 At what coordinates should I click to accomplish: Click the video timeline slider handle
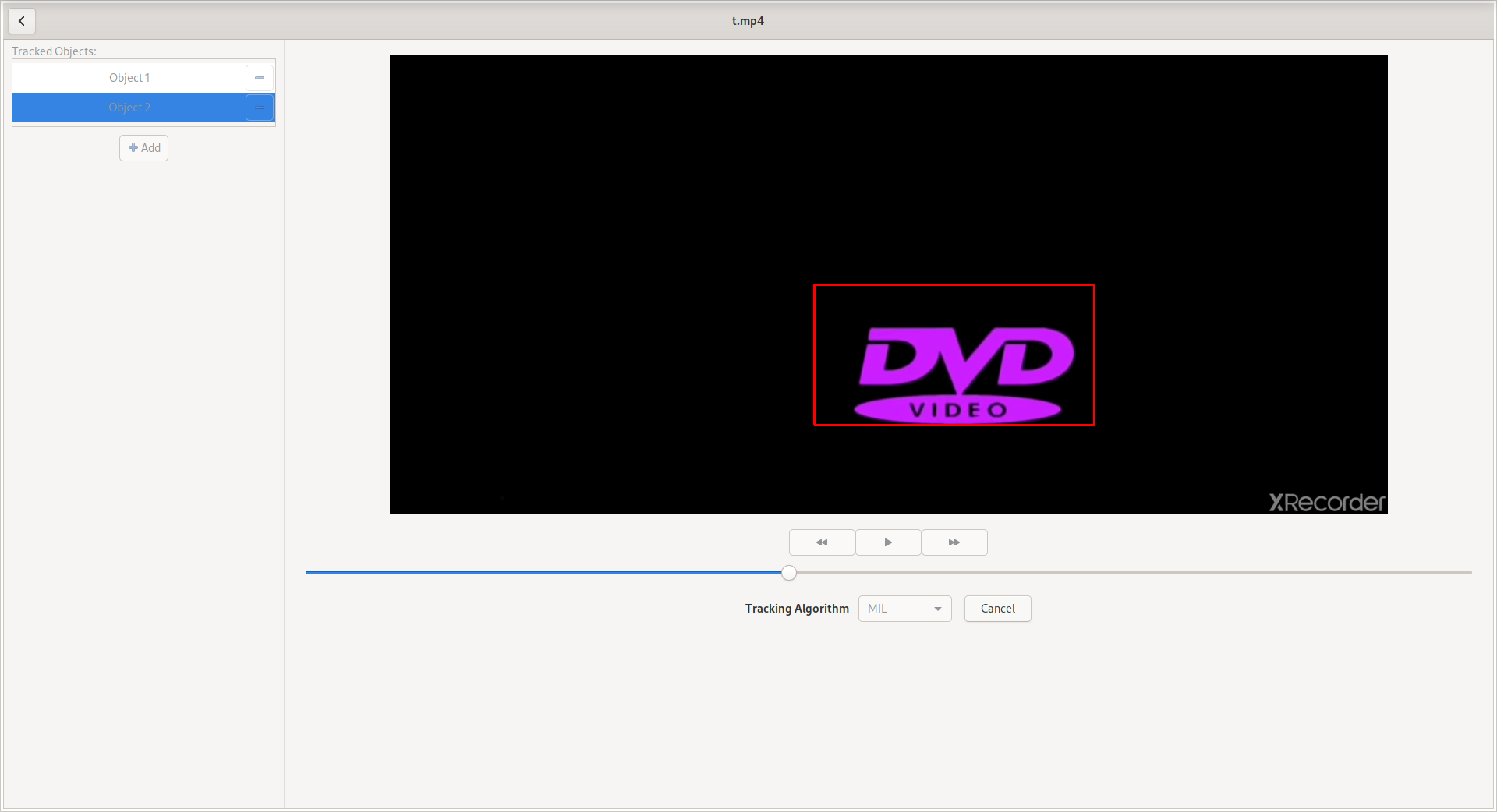tap(789, 573)
